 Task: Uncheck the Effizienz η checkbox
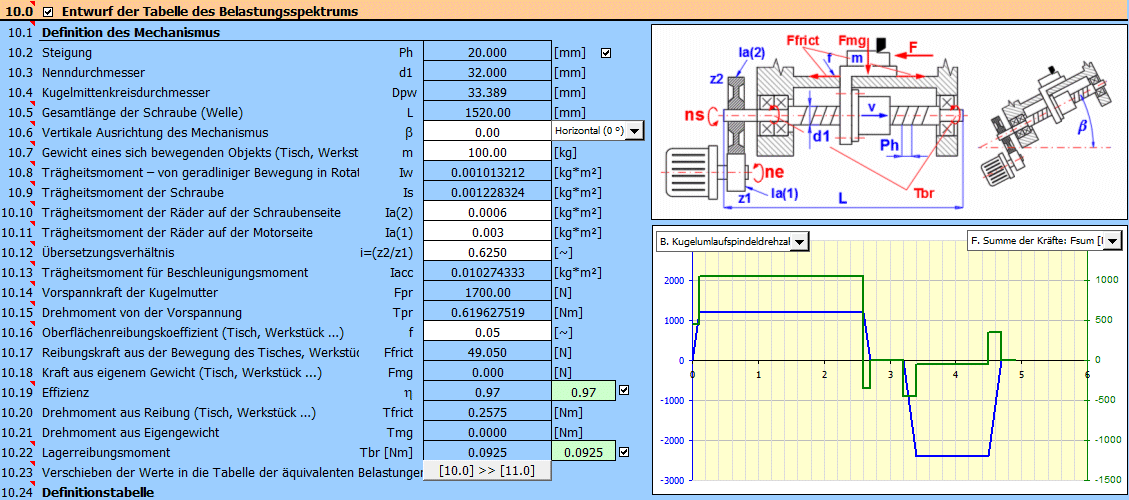[x=624, y=391]
